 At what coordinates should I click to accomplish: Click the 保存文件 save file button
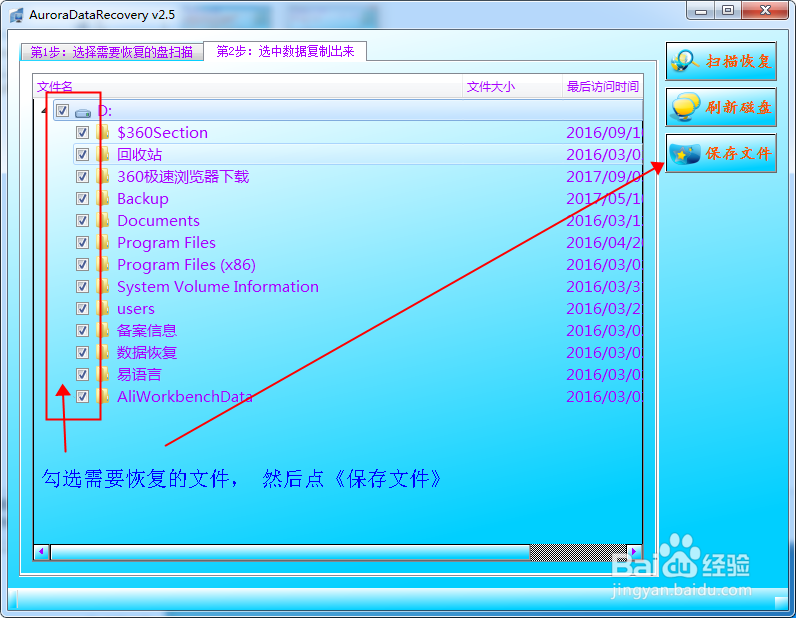tap(721, 153)
